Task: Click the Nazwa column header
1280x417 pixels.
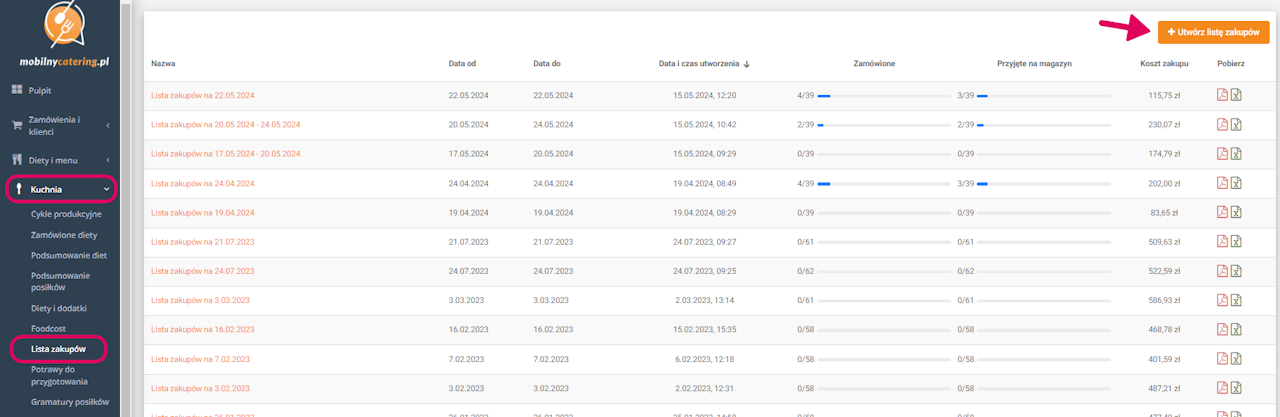Action: click(164, 64)
